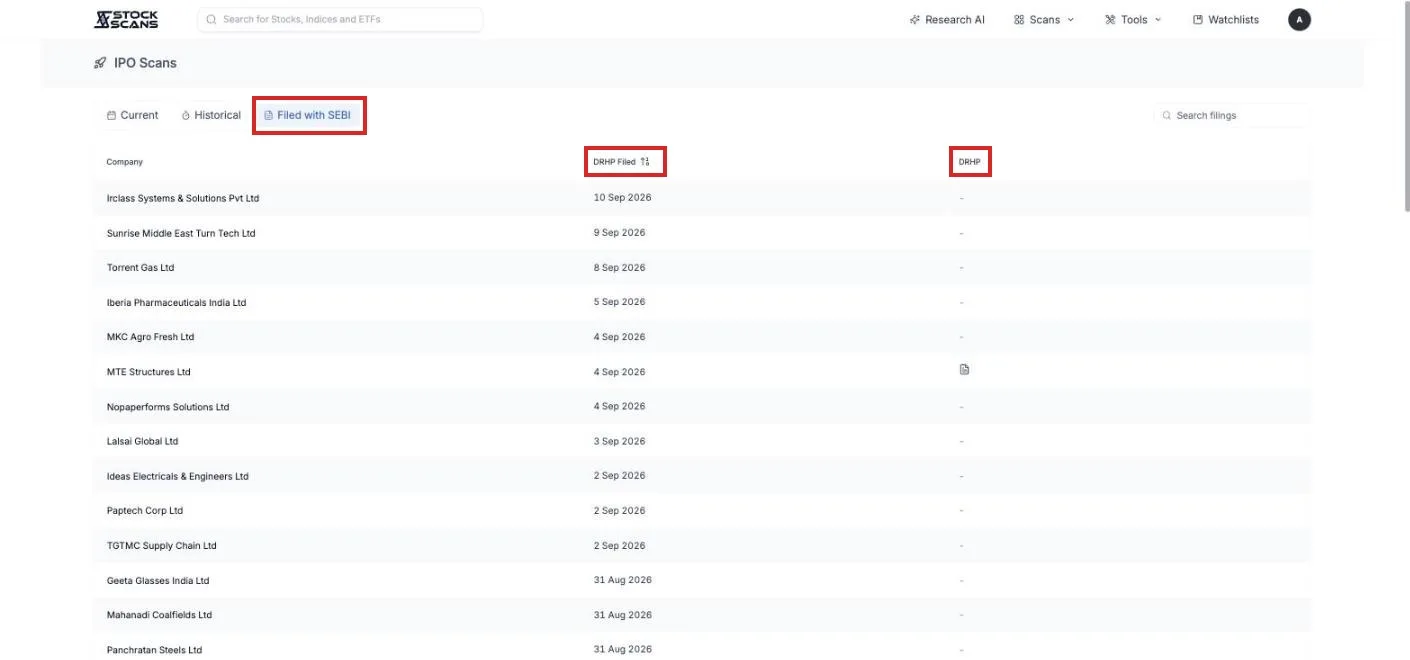Click the DRHP Filed column header text
The image size is (1410, 660).
click(x=614, y=162)
